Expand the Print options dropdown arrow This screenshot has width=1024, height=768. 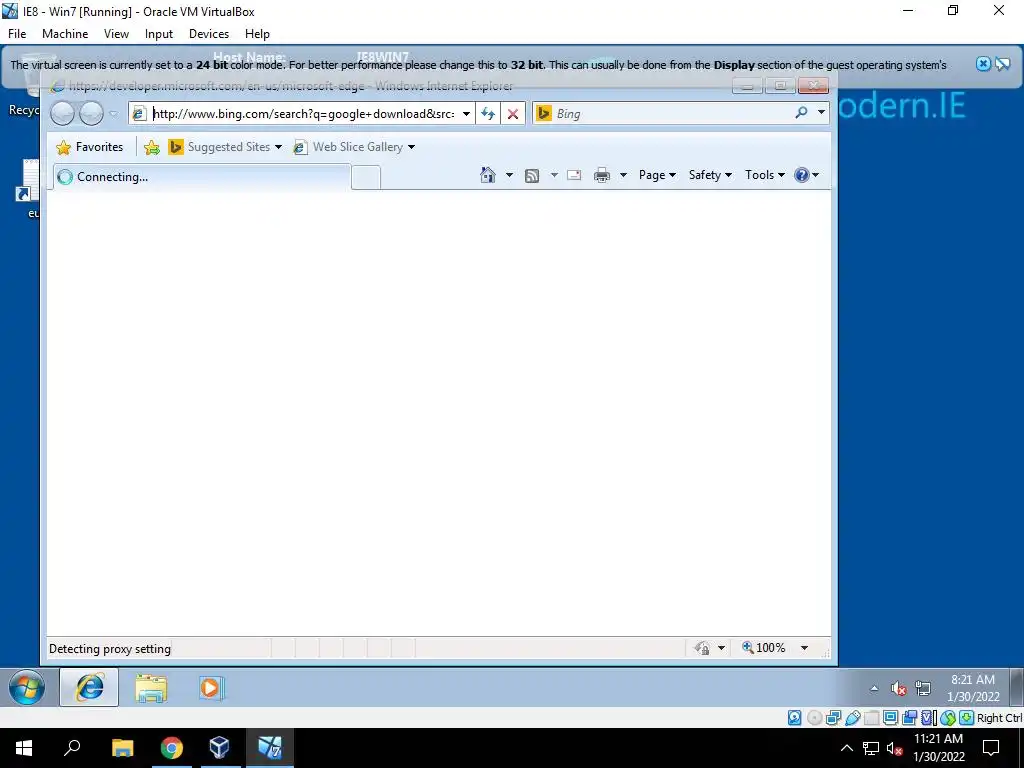(623, 175)
